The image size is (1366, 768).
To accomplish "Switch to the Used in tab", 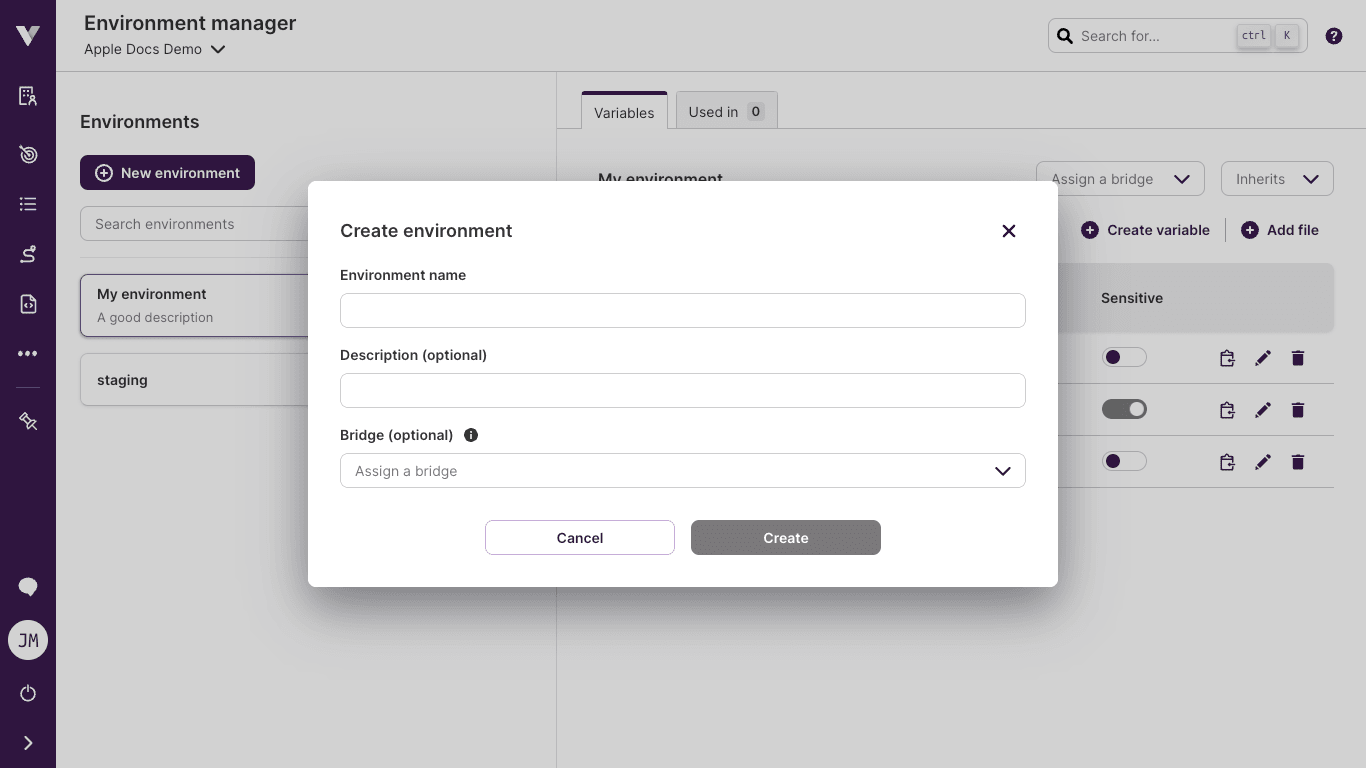I will (726, 112).
